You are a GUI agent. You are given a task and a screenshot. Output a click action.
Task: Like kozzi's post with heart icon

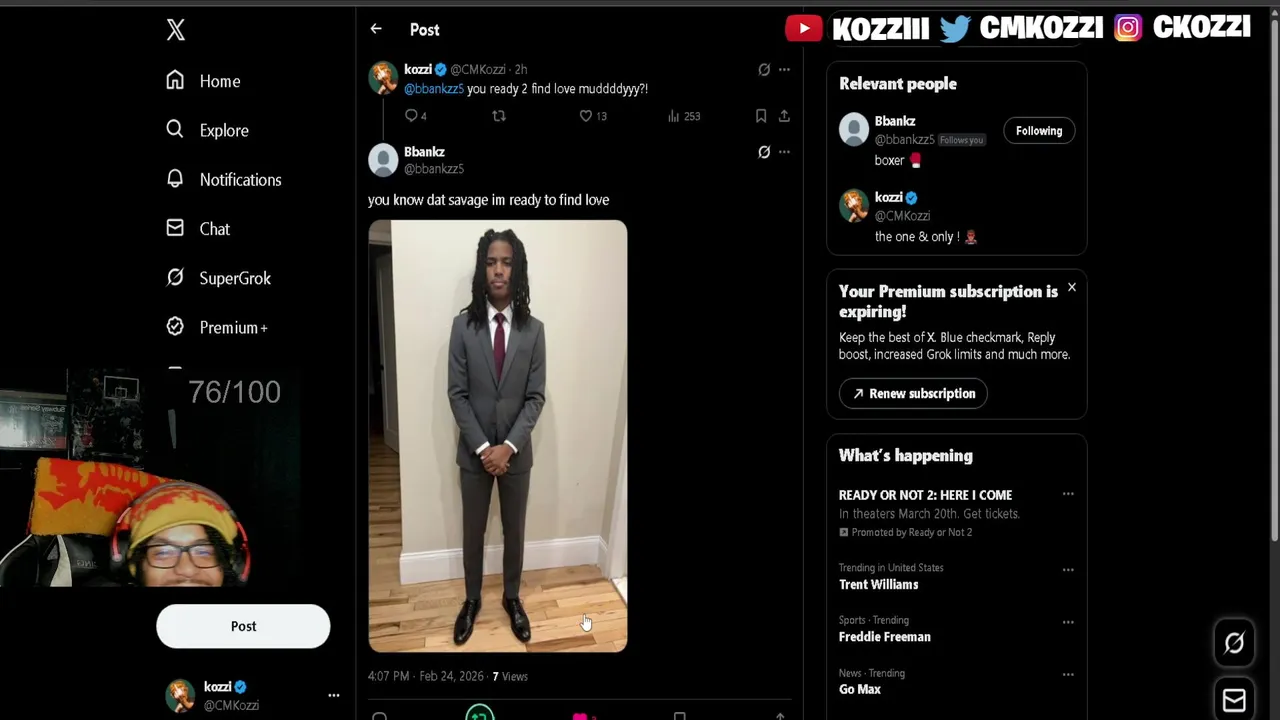tap(586, 116)
